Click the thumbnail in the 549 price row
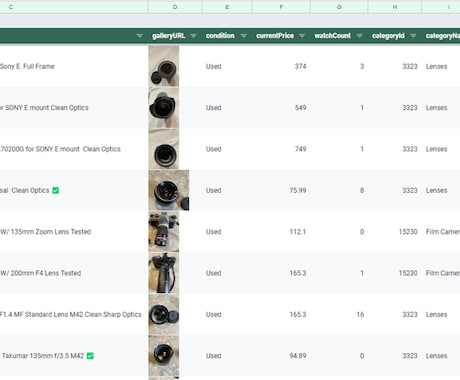 (164, 107)
